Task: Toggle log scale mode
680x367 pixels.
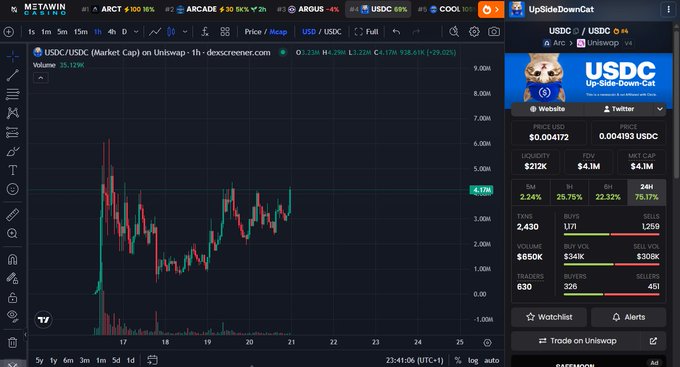Action: pos(473,360)
